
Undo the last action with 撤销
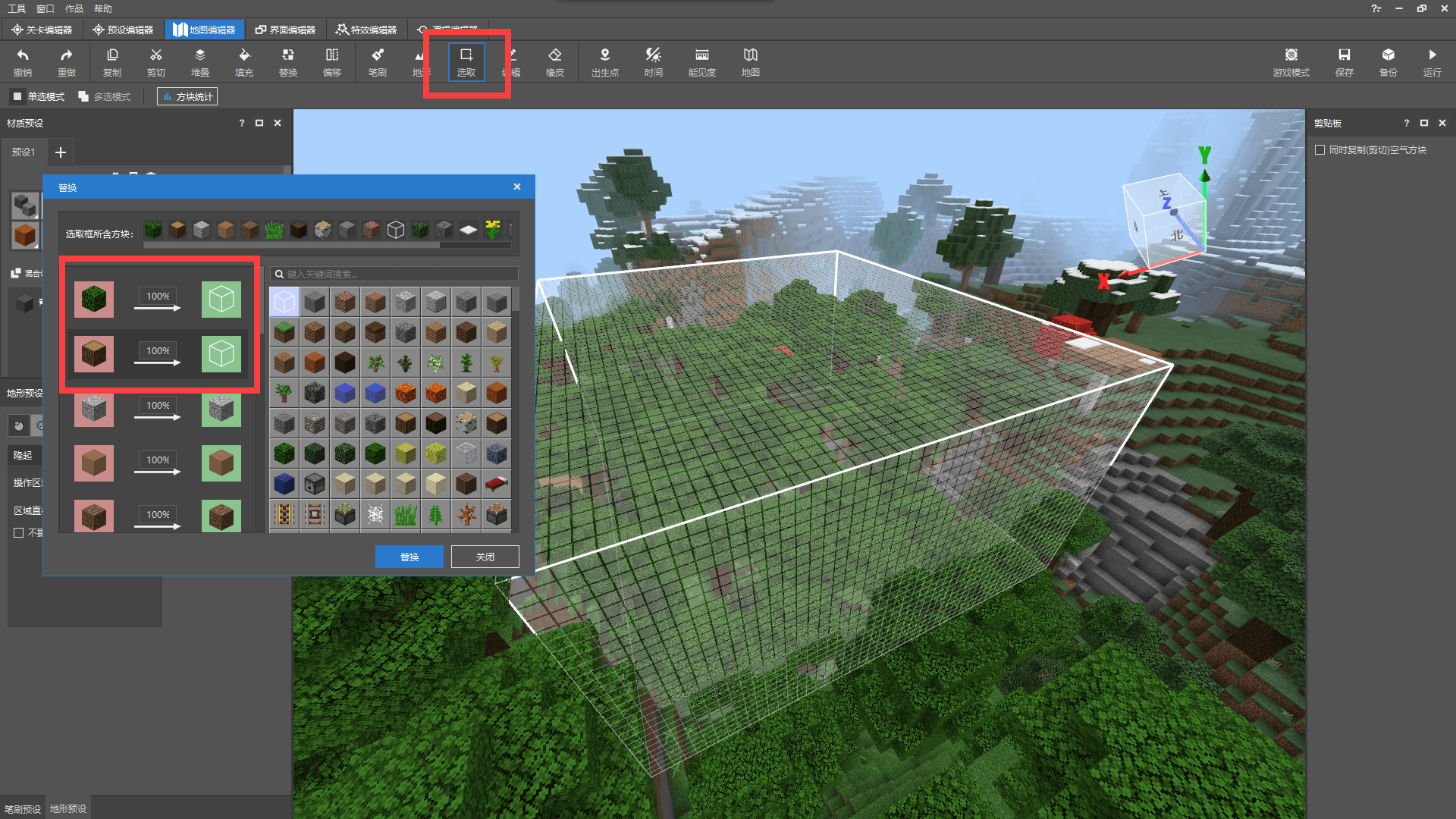23,62
